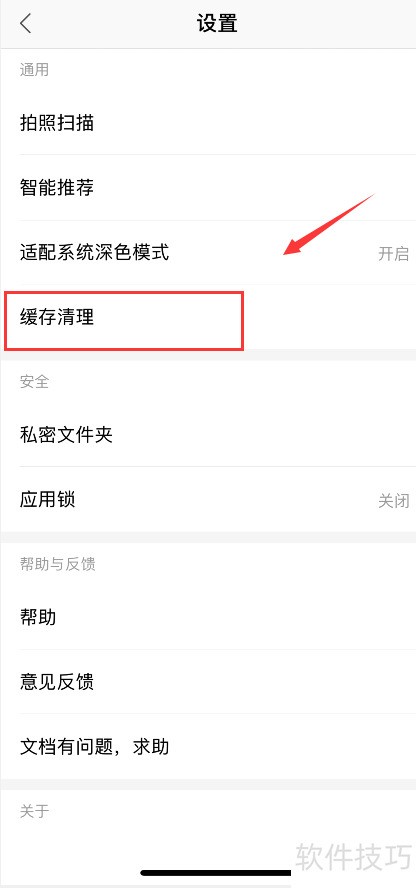Click the 通用 section header

[34, 70]
